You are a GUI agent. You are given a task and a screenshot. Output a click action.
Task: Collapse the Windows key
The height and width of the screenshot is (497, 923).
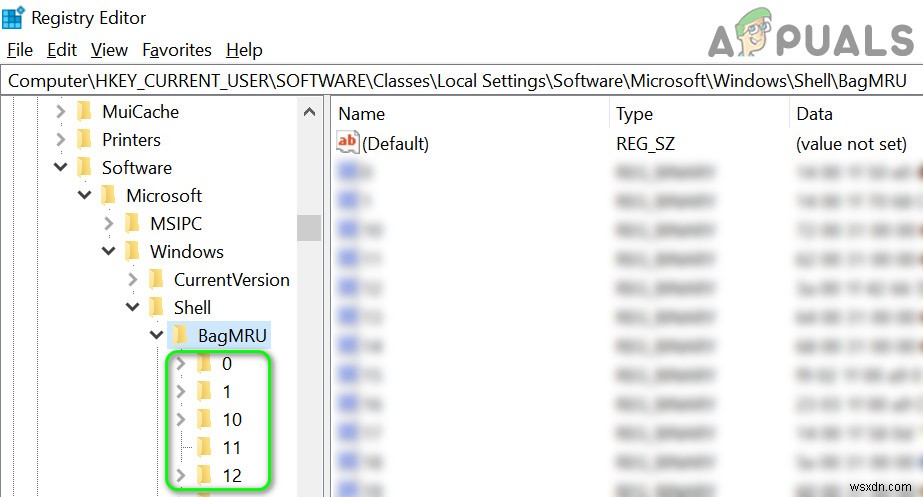click(x=108, y=251)
